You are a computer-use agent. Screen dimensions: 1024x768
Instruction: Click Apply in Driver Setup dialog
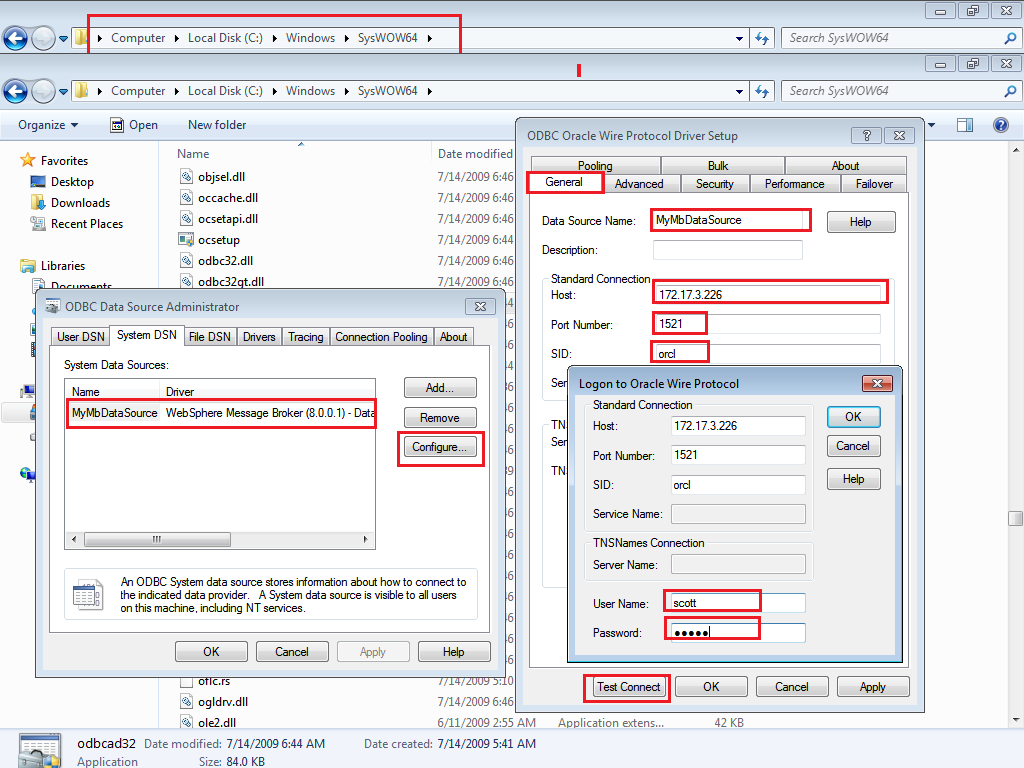(x=872, y=686)
